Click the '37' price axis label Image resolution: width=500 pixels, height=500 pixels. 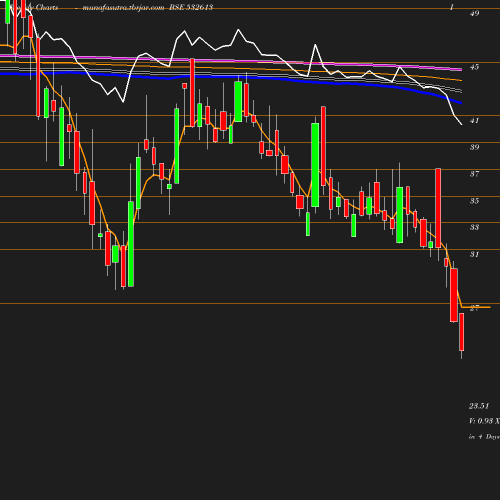coord(474,174)
